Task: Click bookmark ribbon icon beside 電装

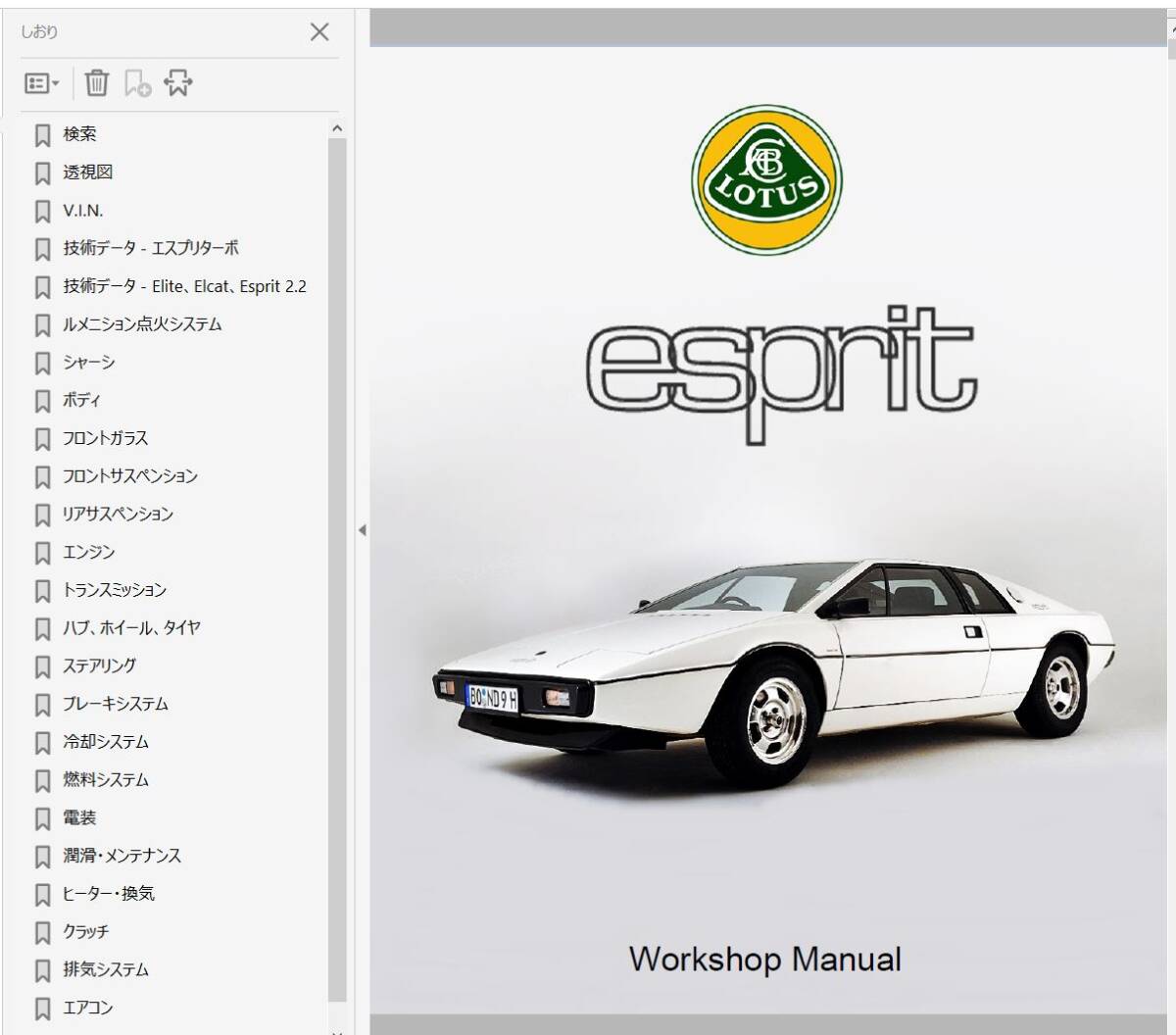Action: coord(42,819)
